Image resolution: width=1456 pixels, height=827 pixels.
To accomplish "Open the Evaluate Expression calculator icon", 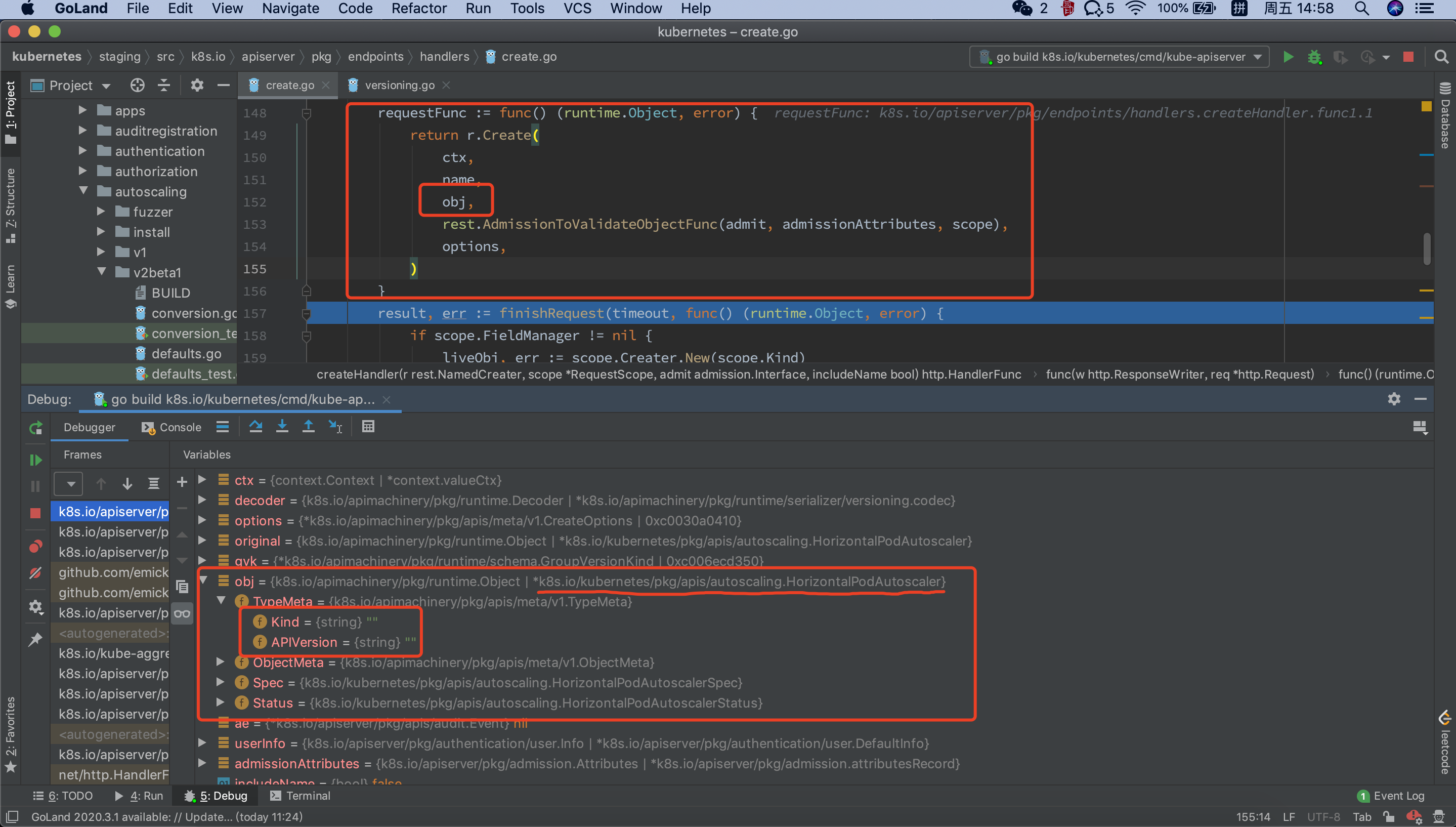I will point(368,427).
